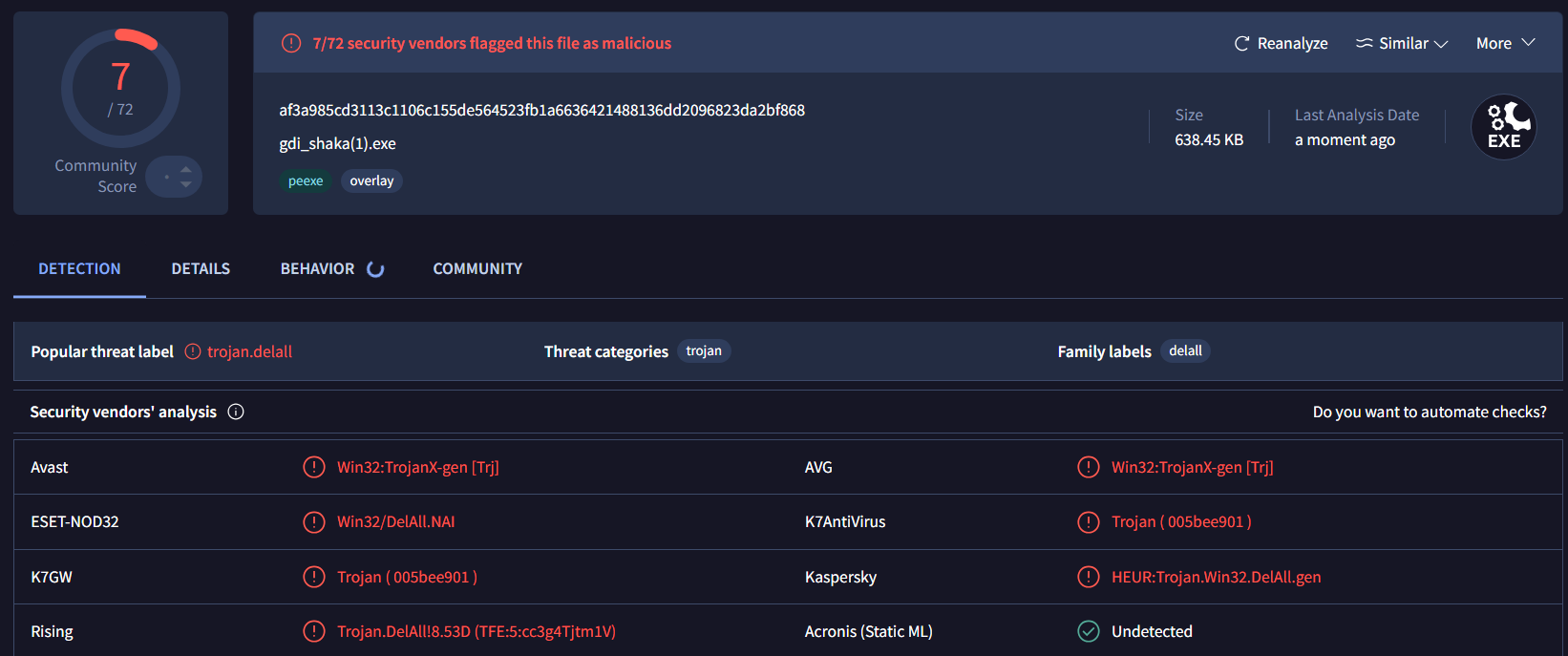
Task: Click the alert icon for Kaspersky's detection
Action: [x=1088, y=577]
